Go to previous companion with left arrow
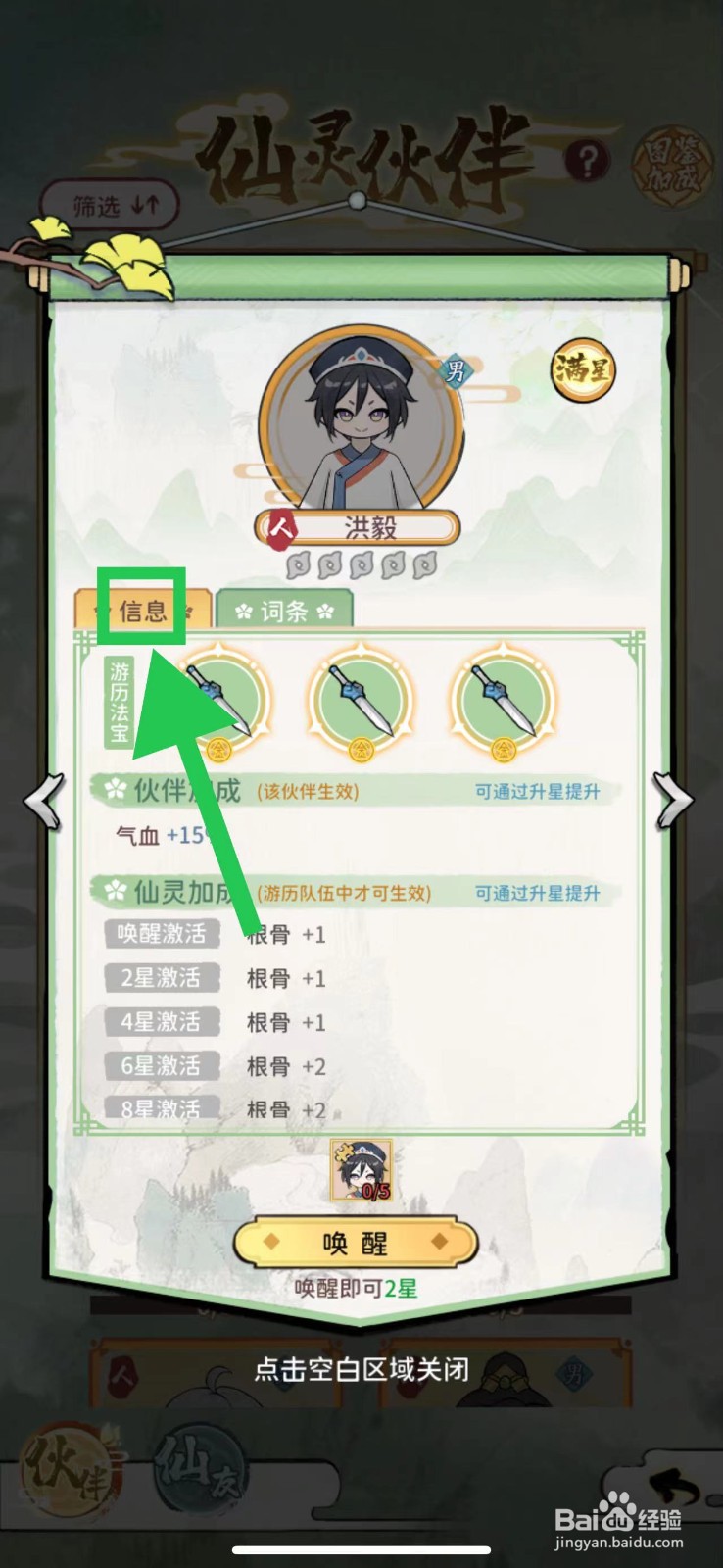Screen dimensions: 723x1568 tap(45, 802)
